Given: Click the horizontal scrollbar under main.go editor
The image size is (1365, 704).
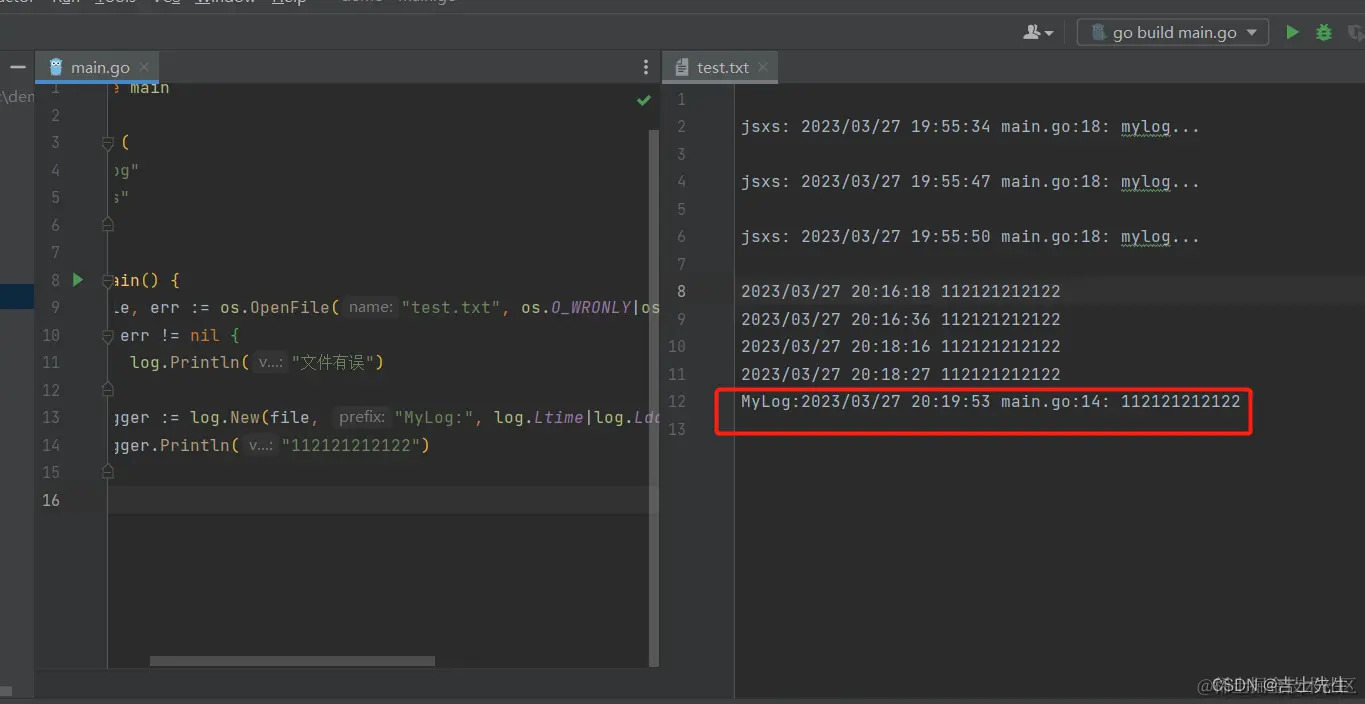Looking at the screenshot, I should coord(292,661).
